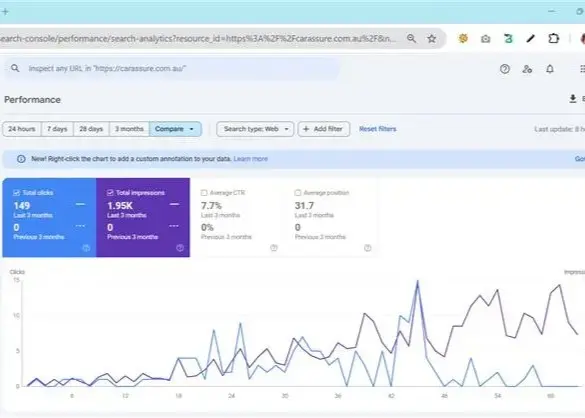Toggle the Total clicks checkbox
This screenshot has width=585, height=418.
click(16, 193)
